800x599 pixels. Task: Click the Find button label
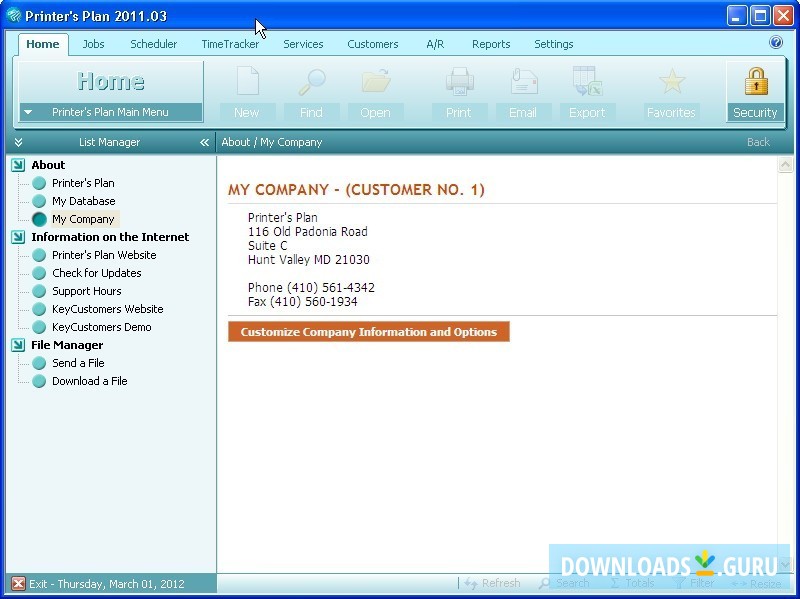(x=311, y=112)
